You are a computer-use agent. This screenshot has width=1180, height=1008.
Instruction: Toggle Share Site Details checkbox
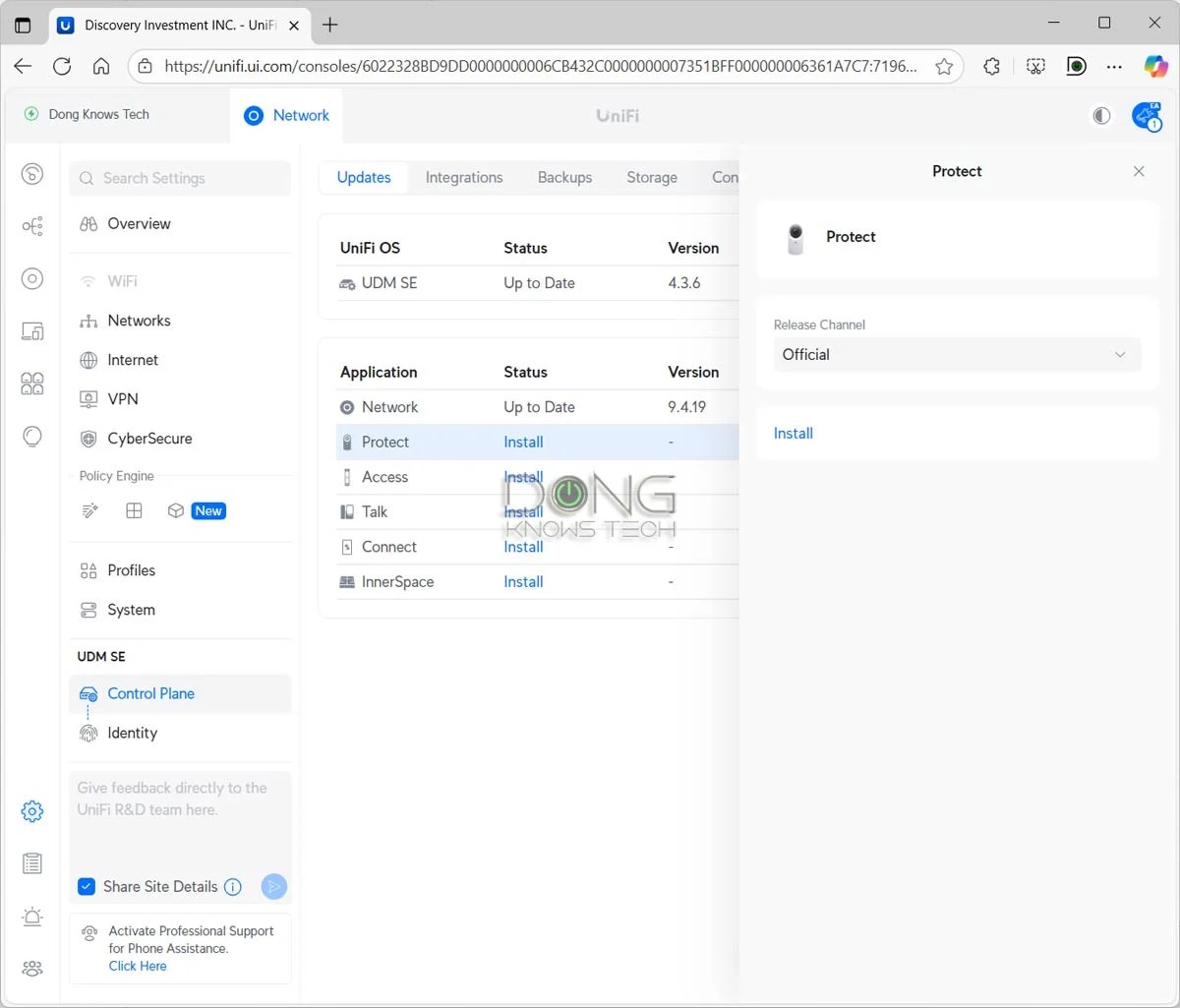pos(87,886)
